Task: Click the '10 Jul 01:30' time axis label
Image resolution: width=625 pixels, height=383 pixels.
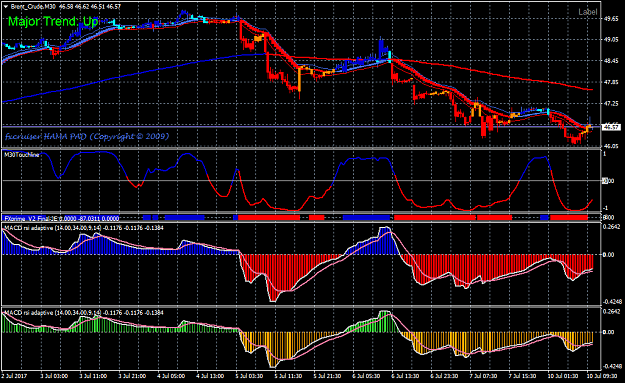Action: pyautogui.click(x=563, y=376)
